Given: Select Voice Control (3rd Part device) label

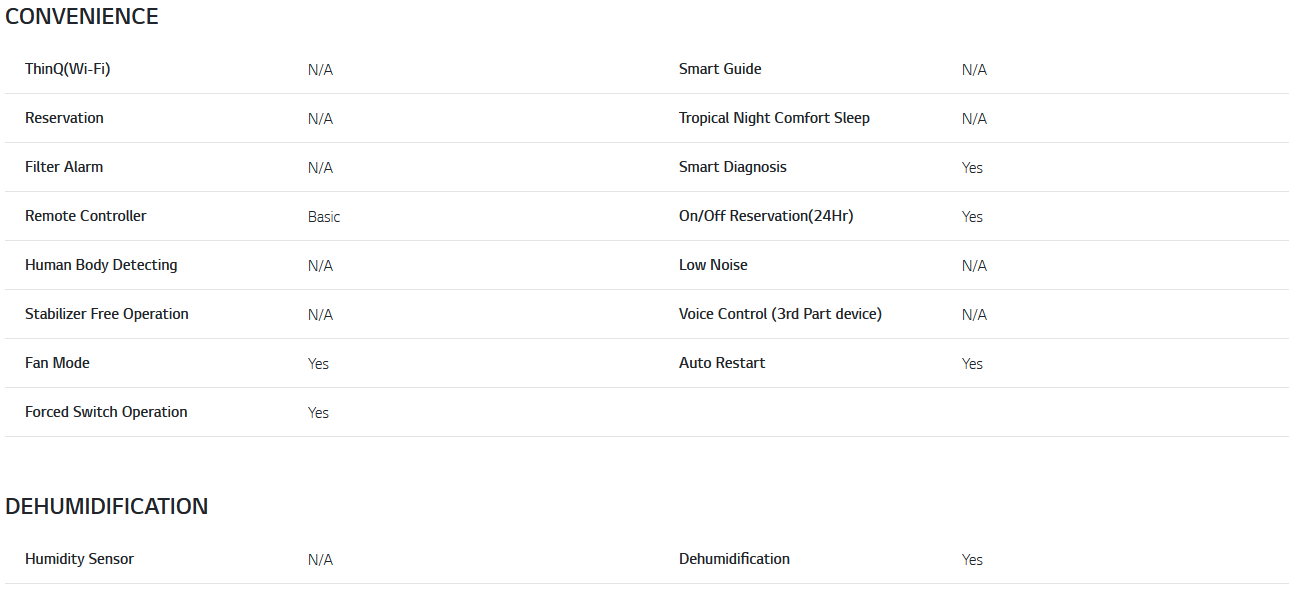Looking at the screenshot, I should (780, 314).
